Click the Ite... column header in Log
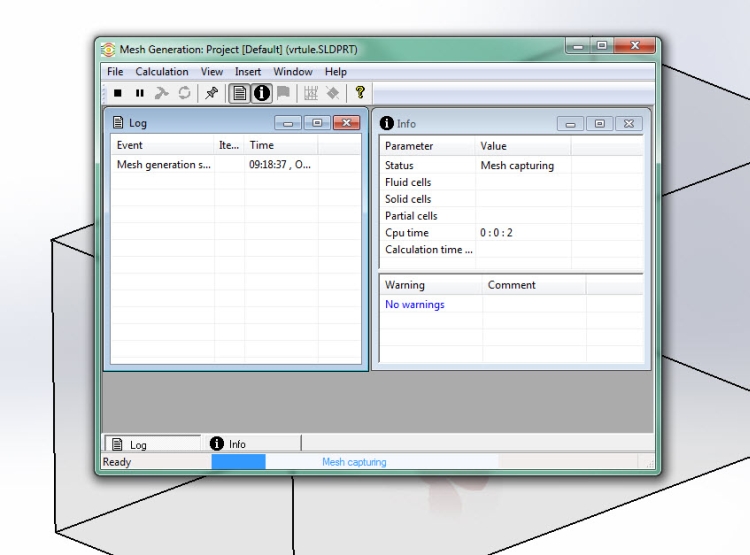 tap(229, 145)
